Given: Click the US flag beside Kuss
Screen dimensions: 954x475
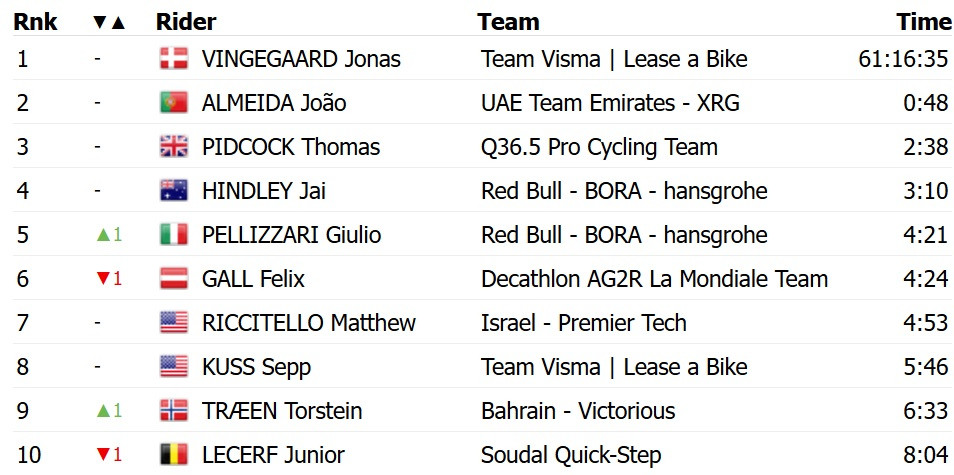Looking at the screenshot, I should click(173, 367).
